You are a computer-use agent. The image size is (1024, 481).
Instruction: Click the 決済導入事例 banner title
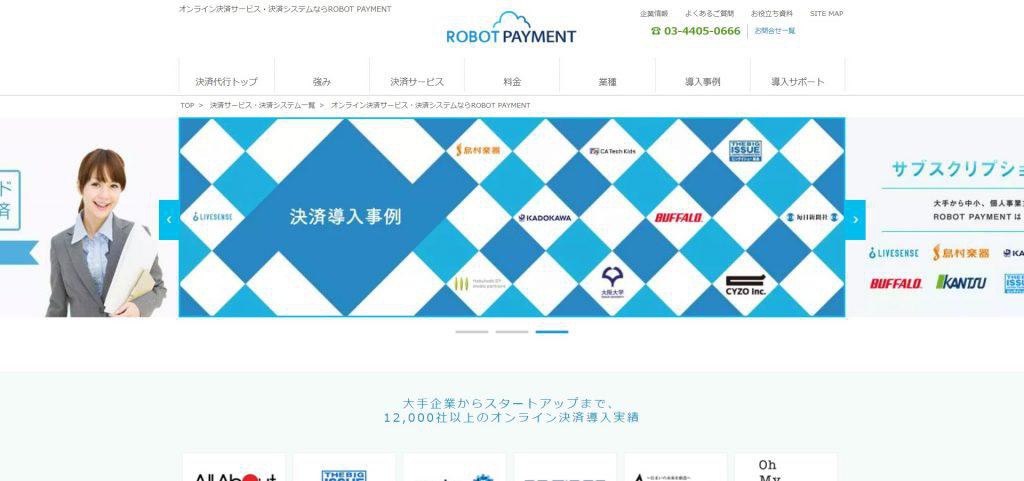[x=345, y=217]
